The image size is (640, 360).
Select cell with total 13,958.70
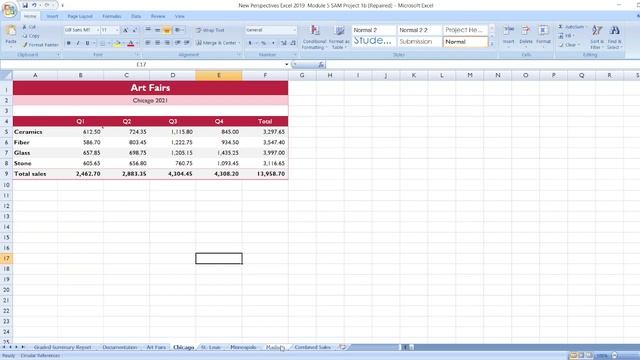click(x=265, y=174)
